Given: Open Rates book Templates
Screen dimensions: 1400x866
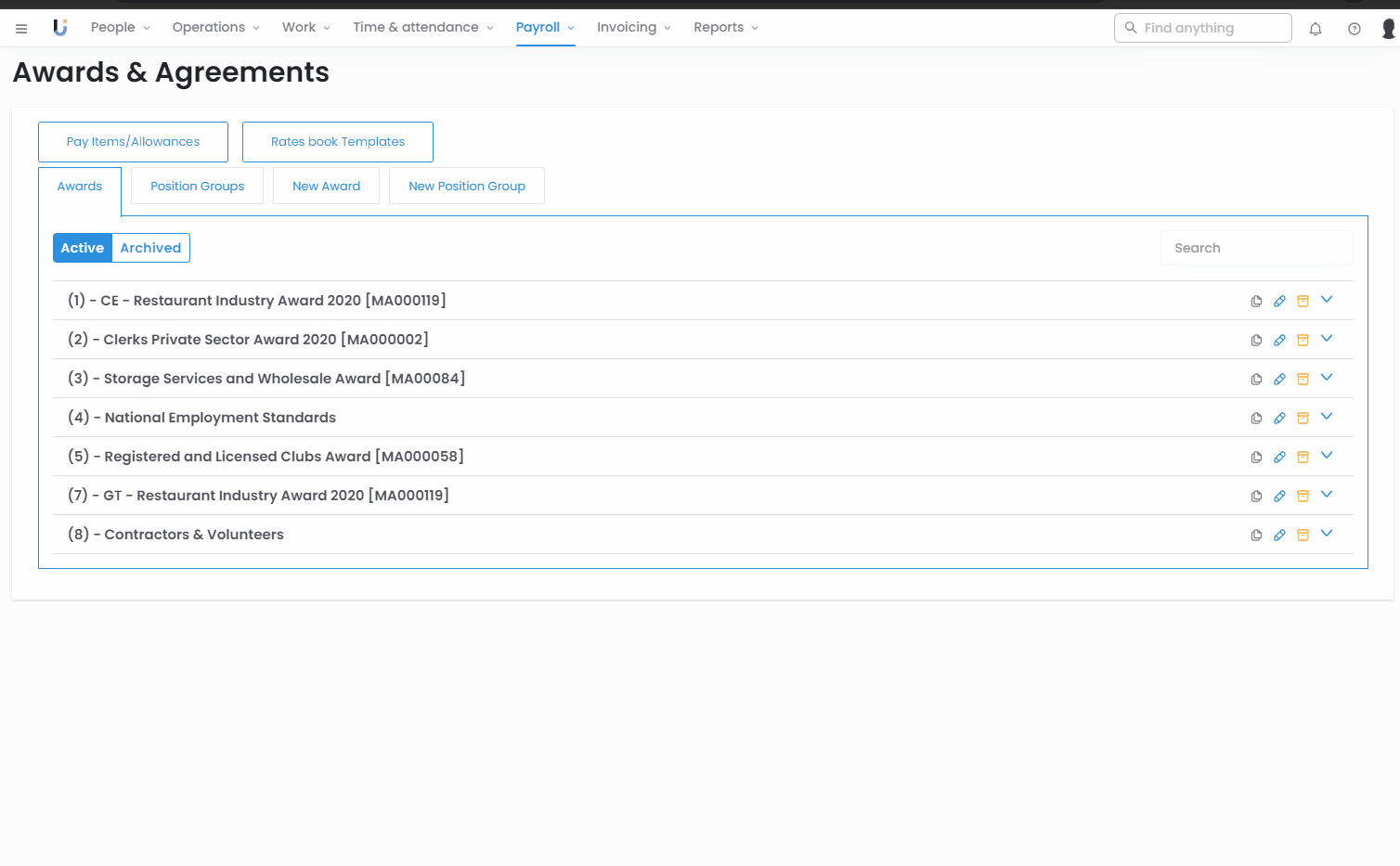Looking at the screenshot, I should (x=338, y=142).
